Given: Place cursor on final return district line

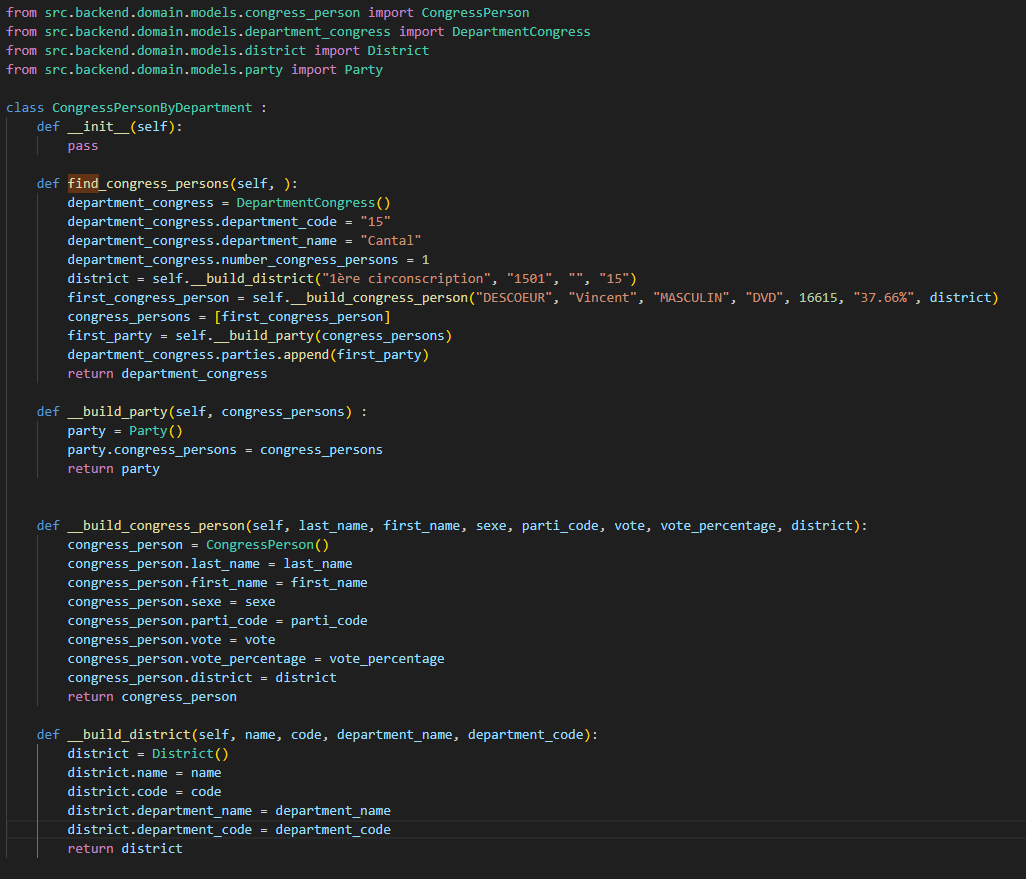Looking at the screenshot, I should click(125, 849).
